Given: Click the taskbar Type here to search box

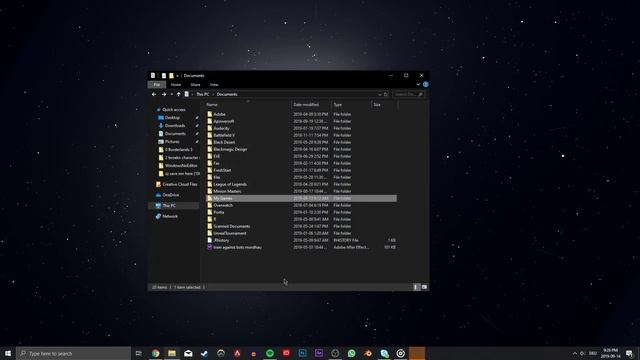Looking at the screenshot, I should (73, 353).
